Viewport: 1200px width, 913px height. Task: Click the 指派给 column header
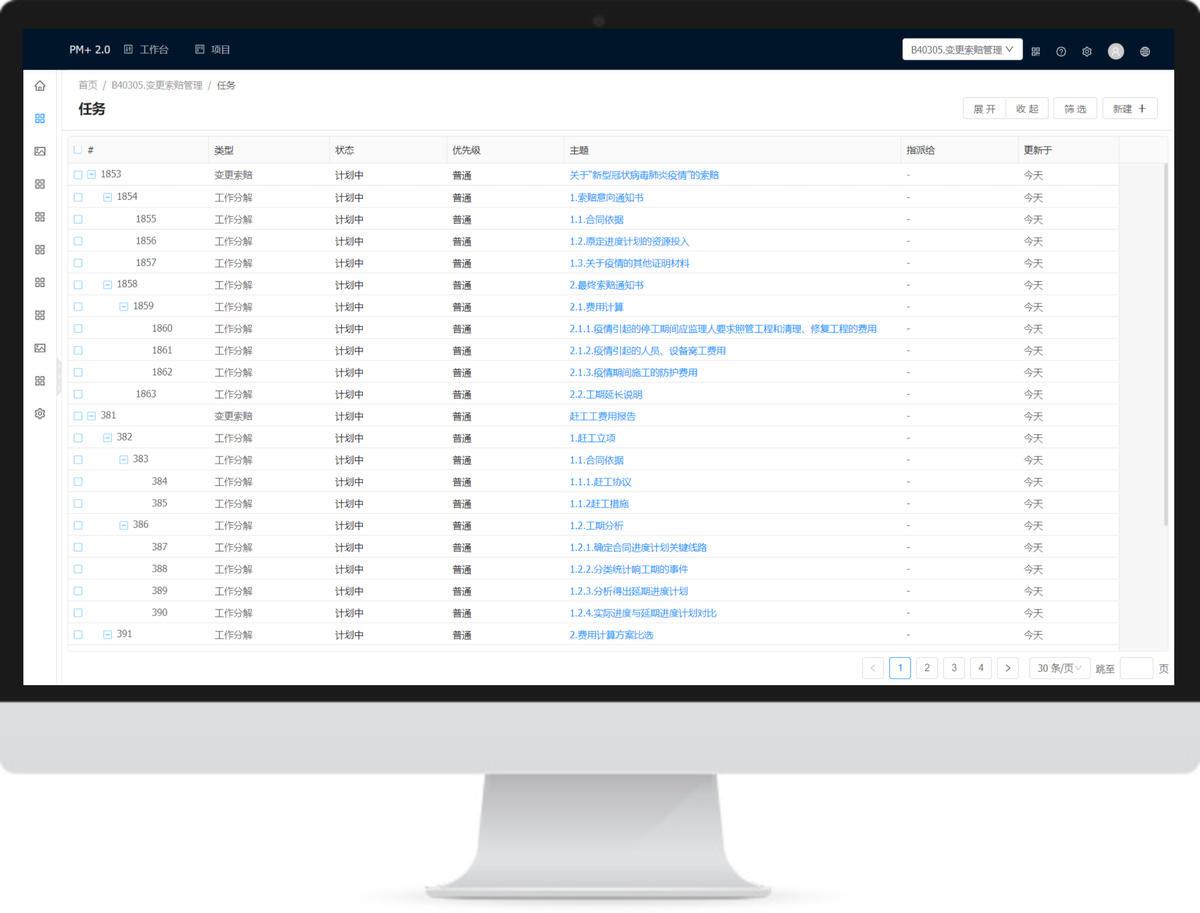(921, 150)
